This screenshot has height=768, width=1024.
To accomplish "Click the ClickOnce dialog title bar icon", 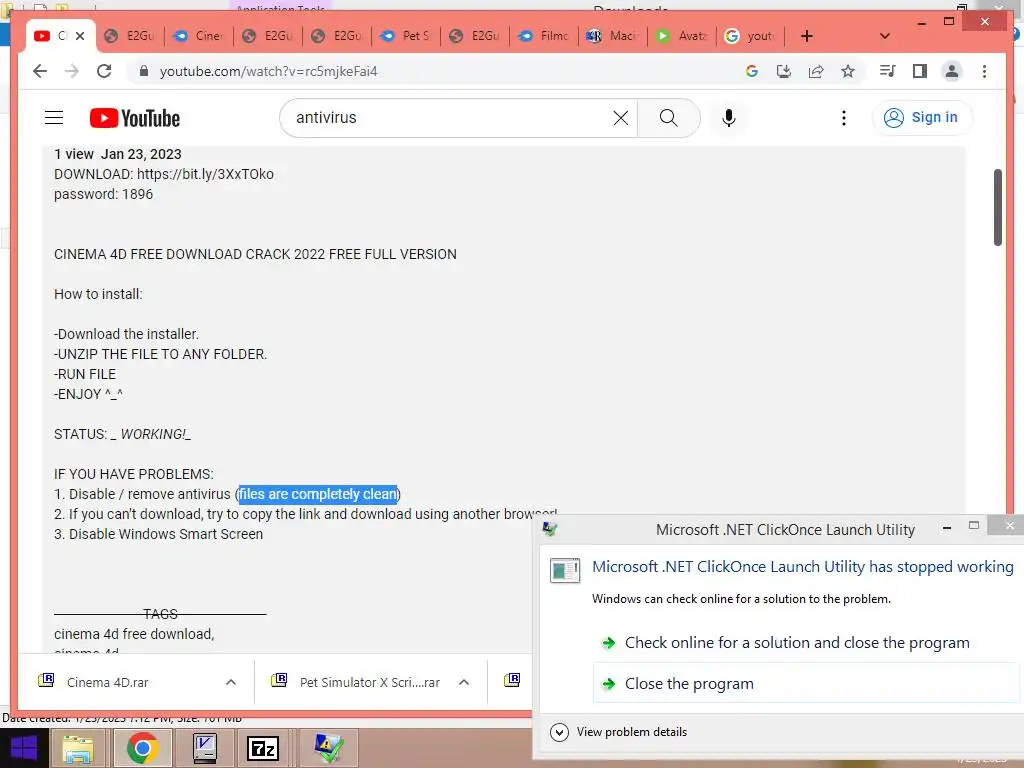I will point(550,529).
